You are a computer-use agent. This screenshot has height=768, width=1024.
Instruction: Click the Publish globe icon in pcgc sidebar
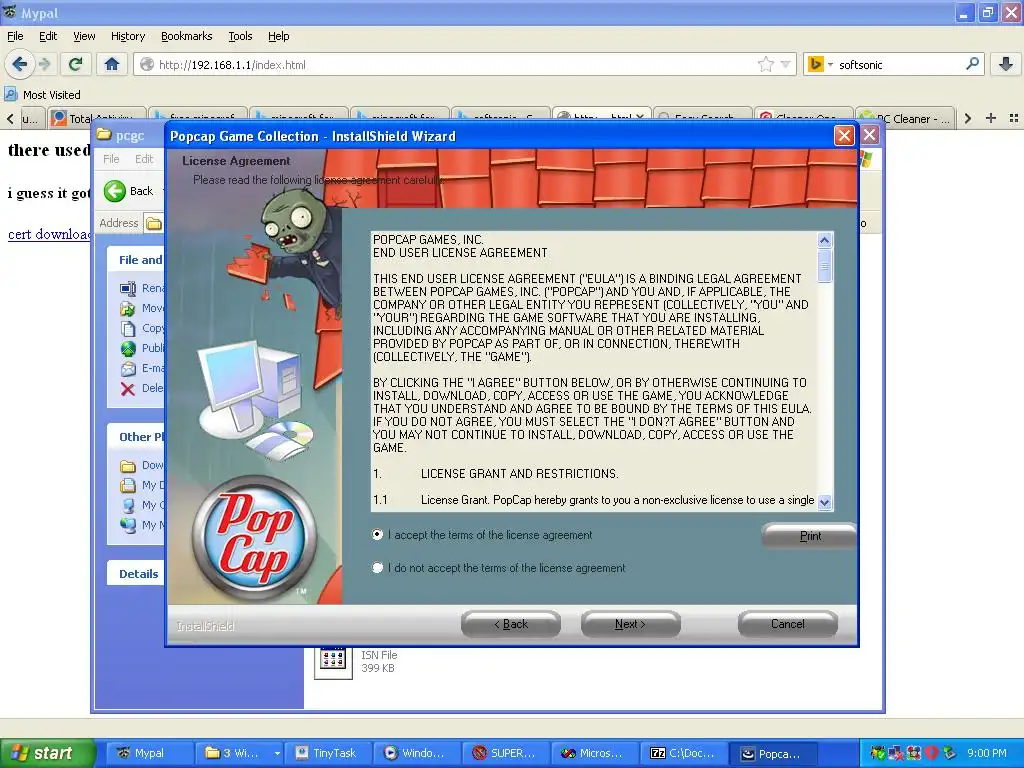tap(128, 348)
